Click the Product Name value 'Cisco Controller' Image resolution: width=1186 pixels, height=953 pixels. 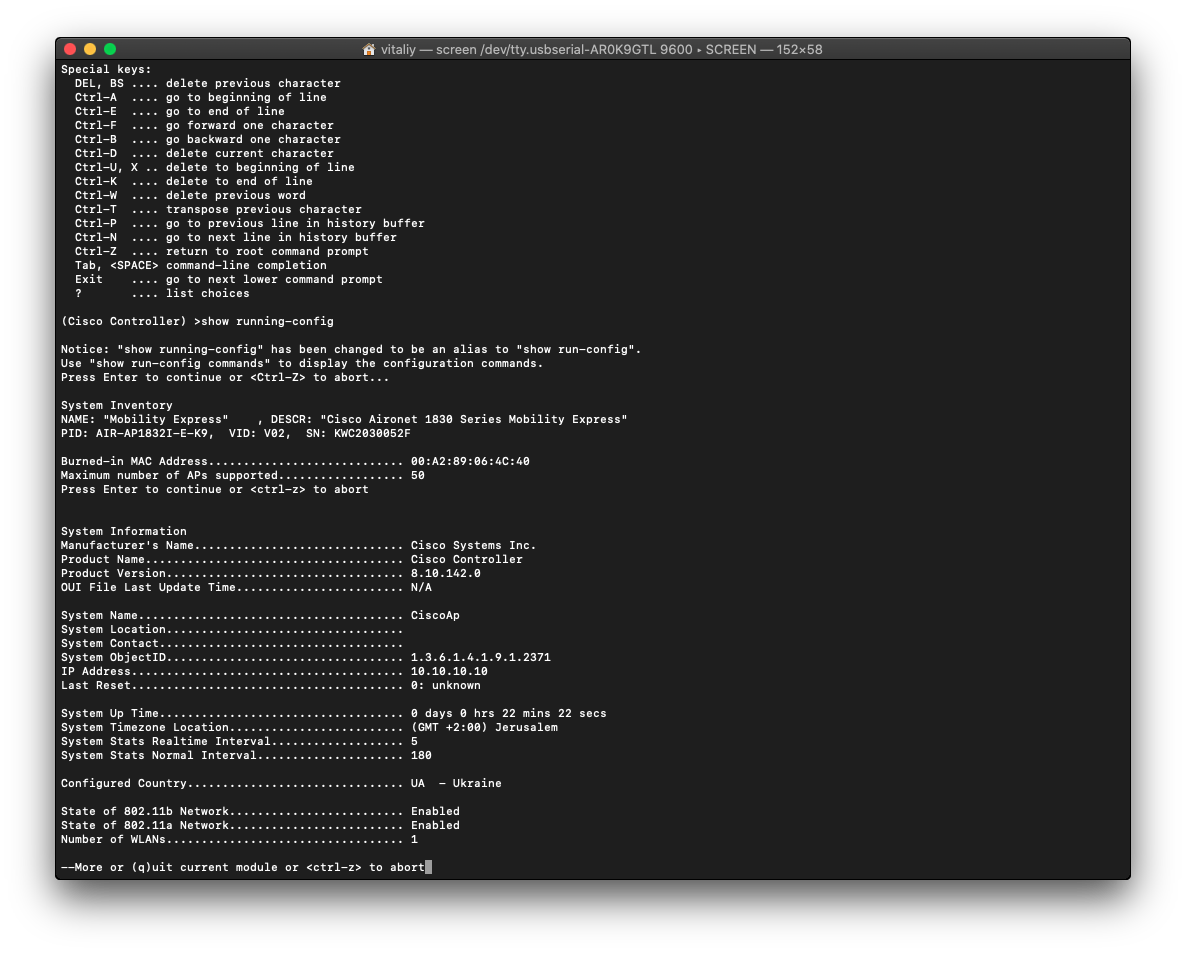(x=467, y=560)
